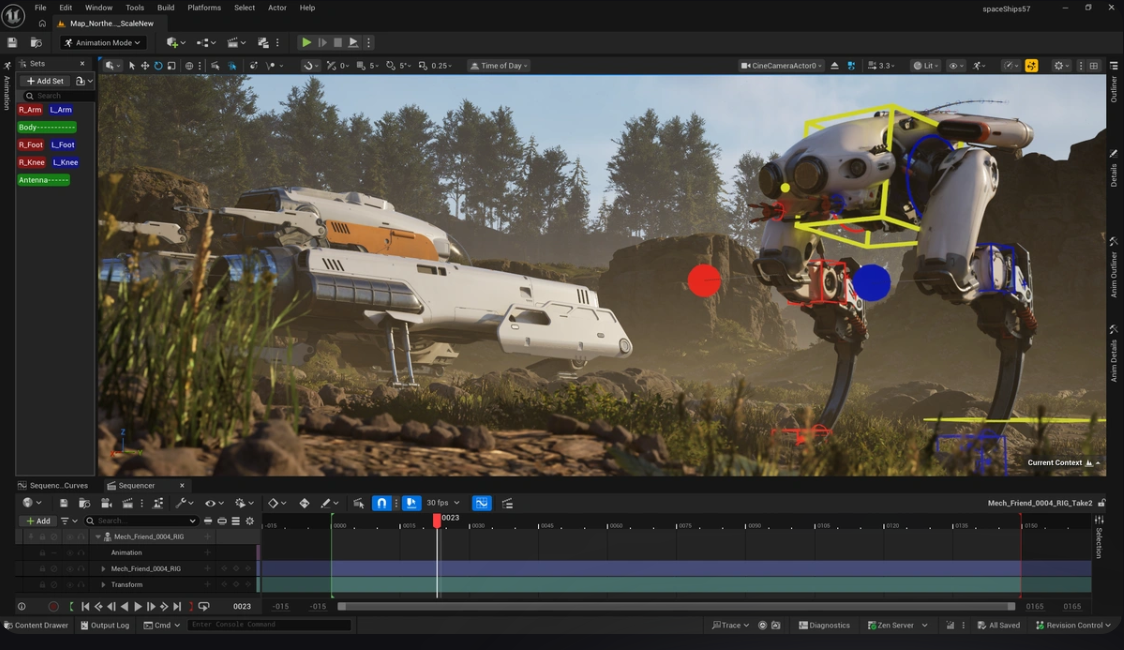
Task: Toggle lock on the Animation track
Action: coord(42,553)
